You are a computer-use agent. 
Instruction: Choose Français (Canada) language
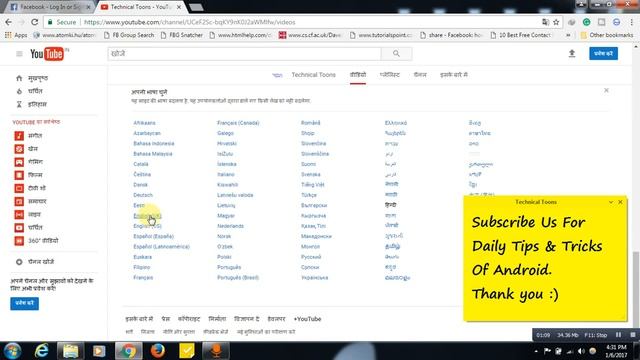click(x=238, y=123)
